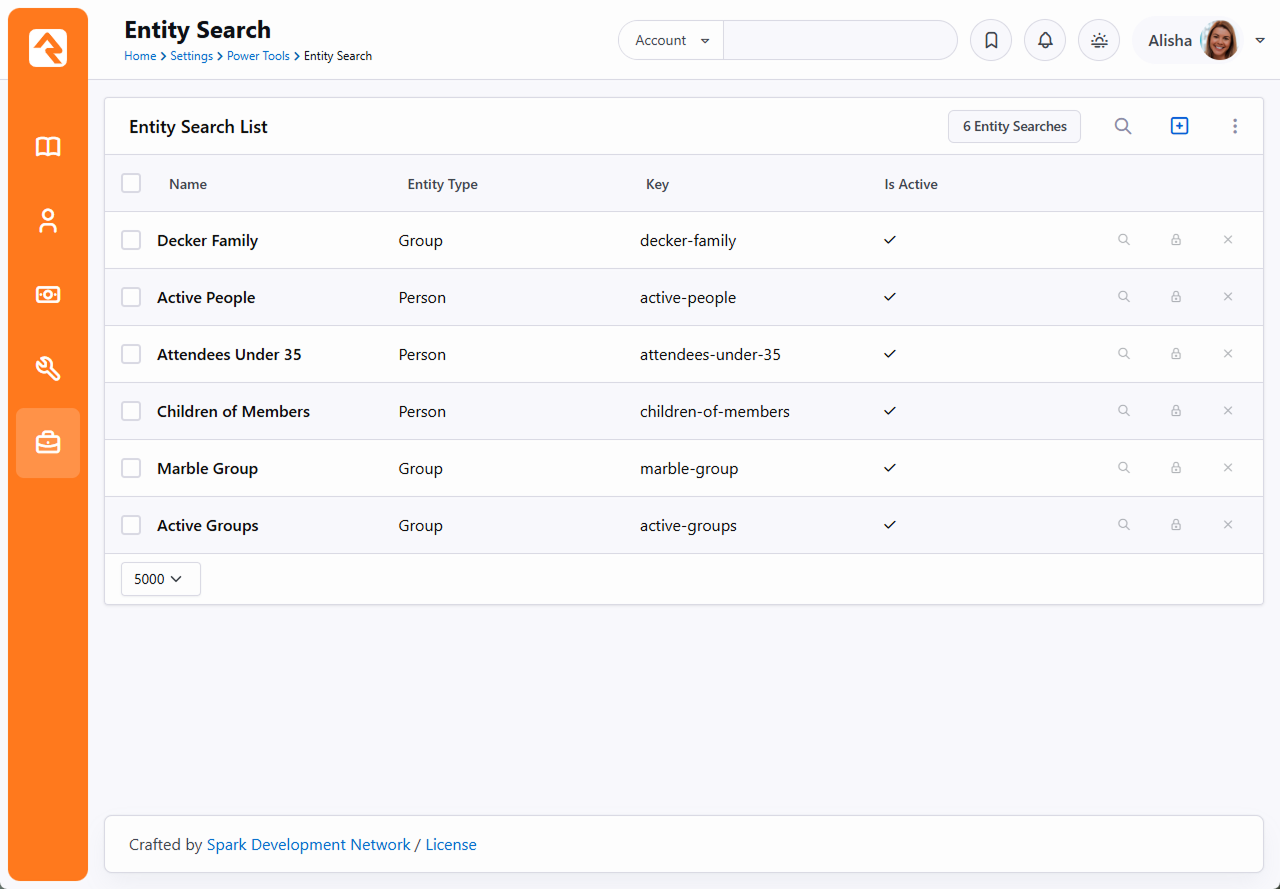Expand the Account search type dropdown
This screenshot has width=1280, height=889.
(671, 41)
